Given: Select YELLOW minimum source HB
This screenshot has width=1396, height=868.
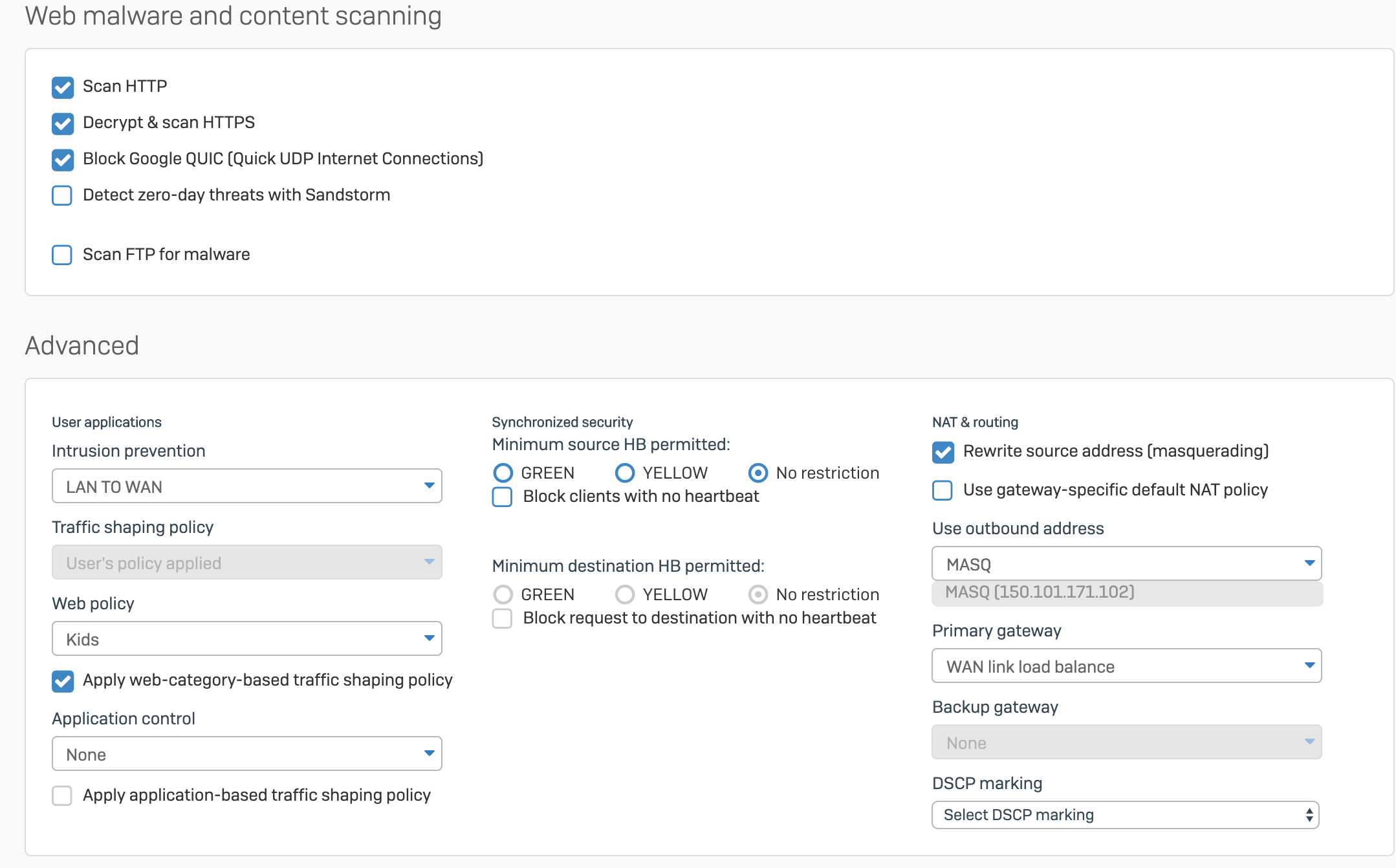Looking at the screenshot, I should (624, 473).
